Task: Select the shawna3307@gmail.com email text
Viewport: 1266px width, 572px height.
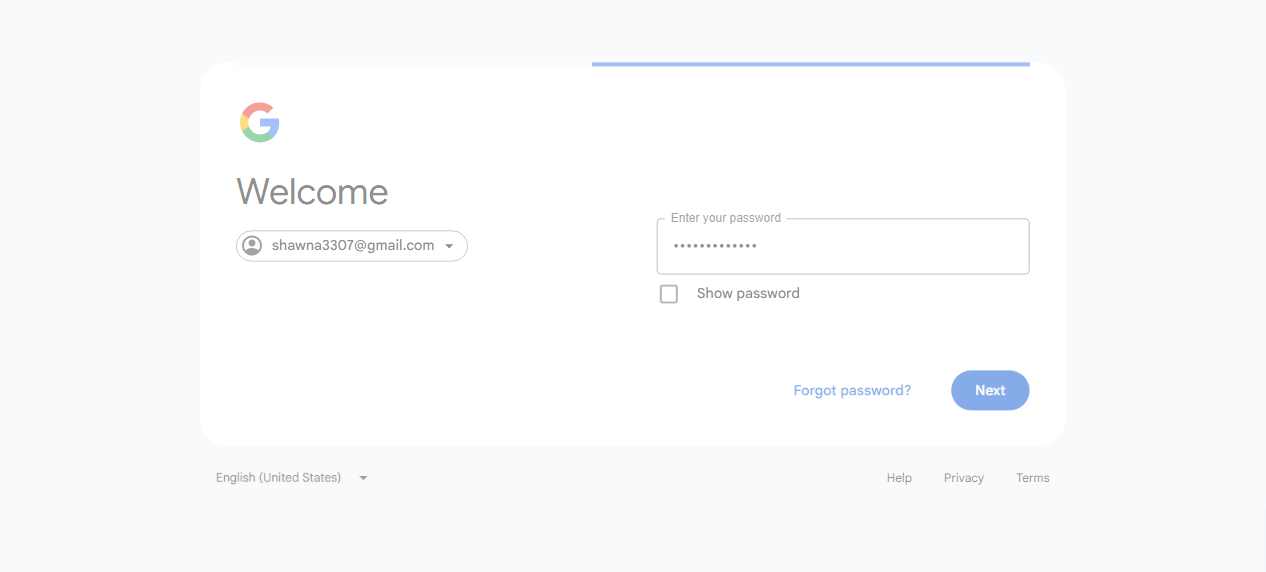Action: click(352, 246)
